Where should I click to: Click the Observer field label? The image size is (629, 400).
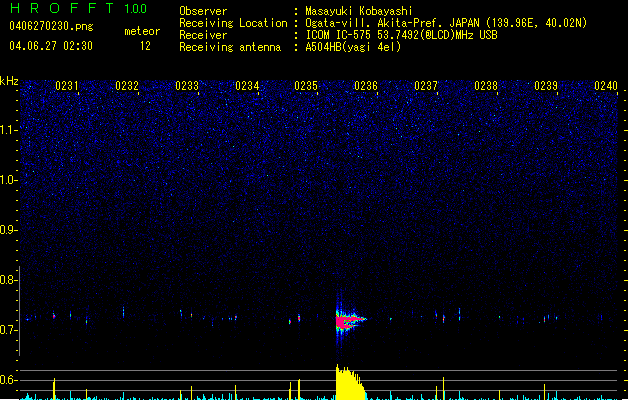click(x=203, y=11)
